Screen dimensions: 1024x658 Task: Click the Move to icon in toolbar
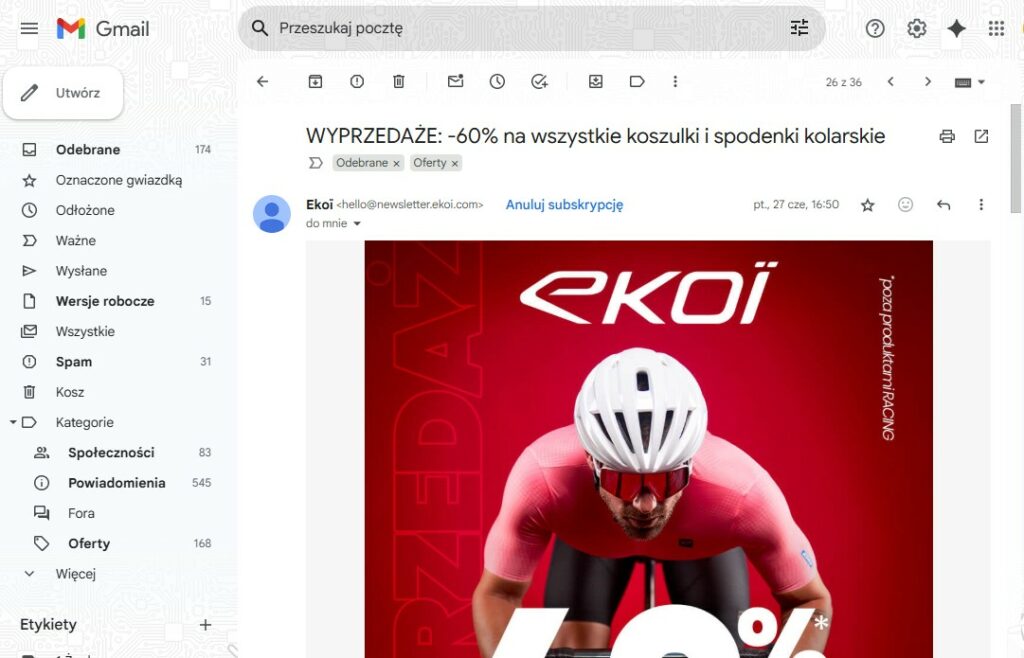596,82
